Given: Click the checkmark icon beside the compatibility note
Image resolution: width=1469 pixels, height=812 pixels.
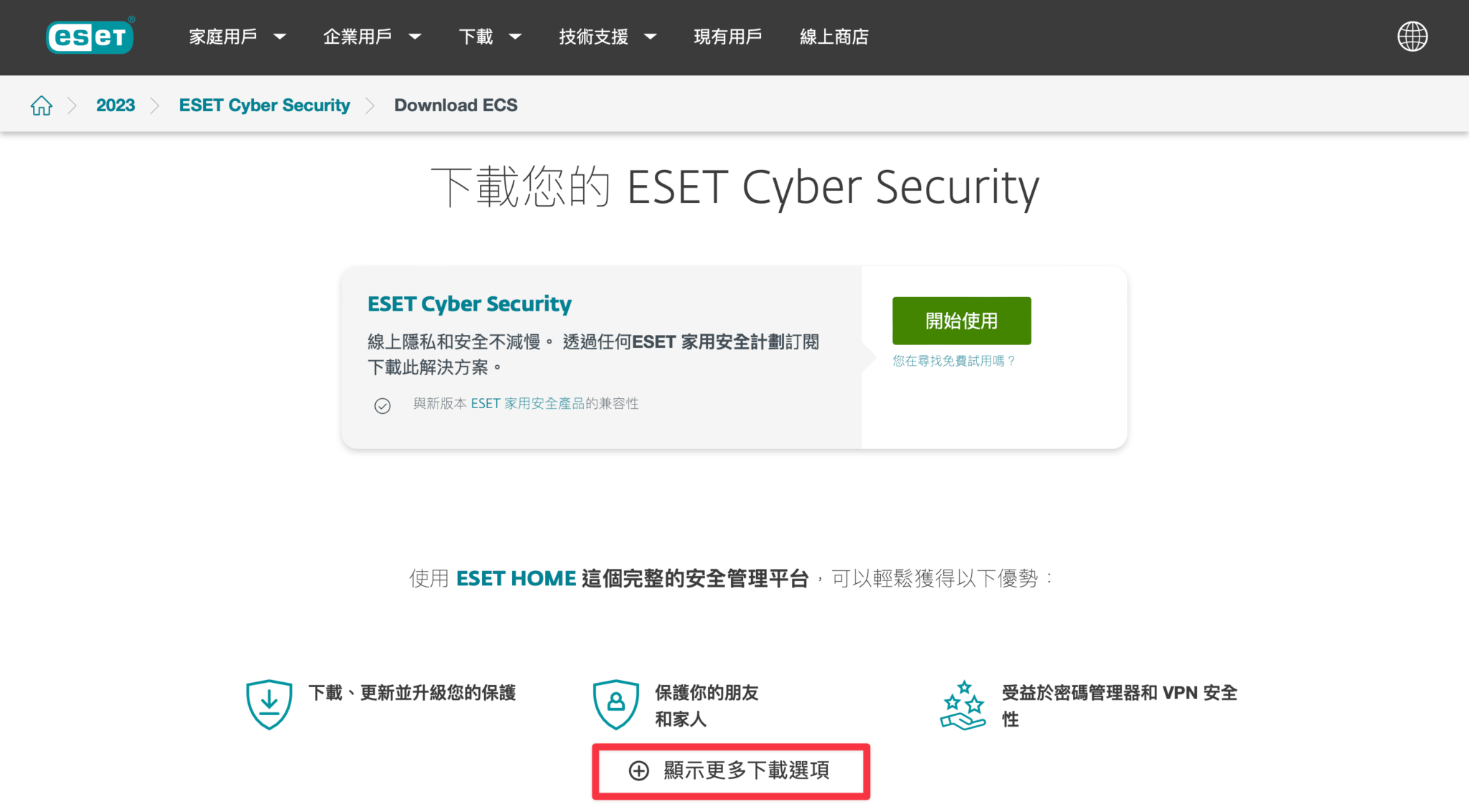Looking at the screenshot, I should tap(382, 406).
